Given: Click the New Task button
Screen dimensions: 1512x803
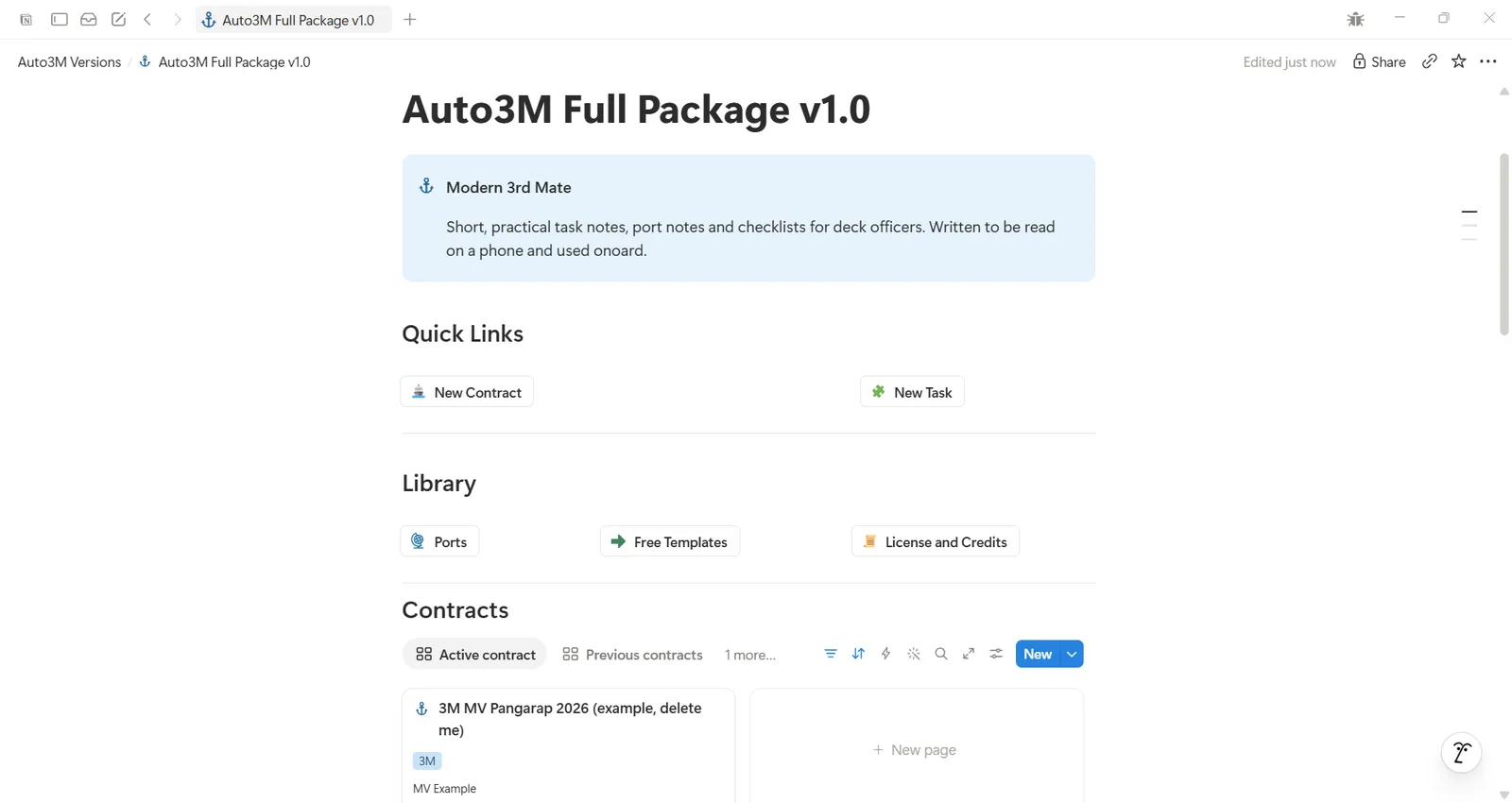Looking at the screenshot, I should [x=912, y=392].
